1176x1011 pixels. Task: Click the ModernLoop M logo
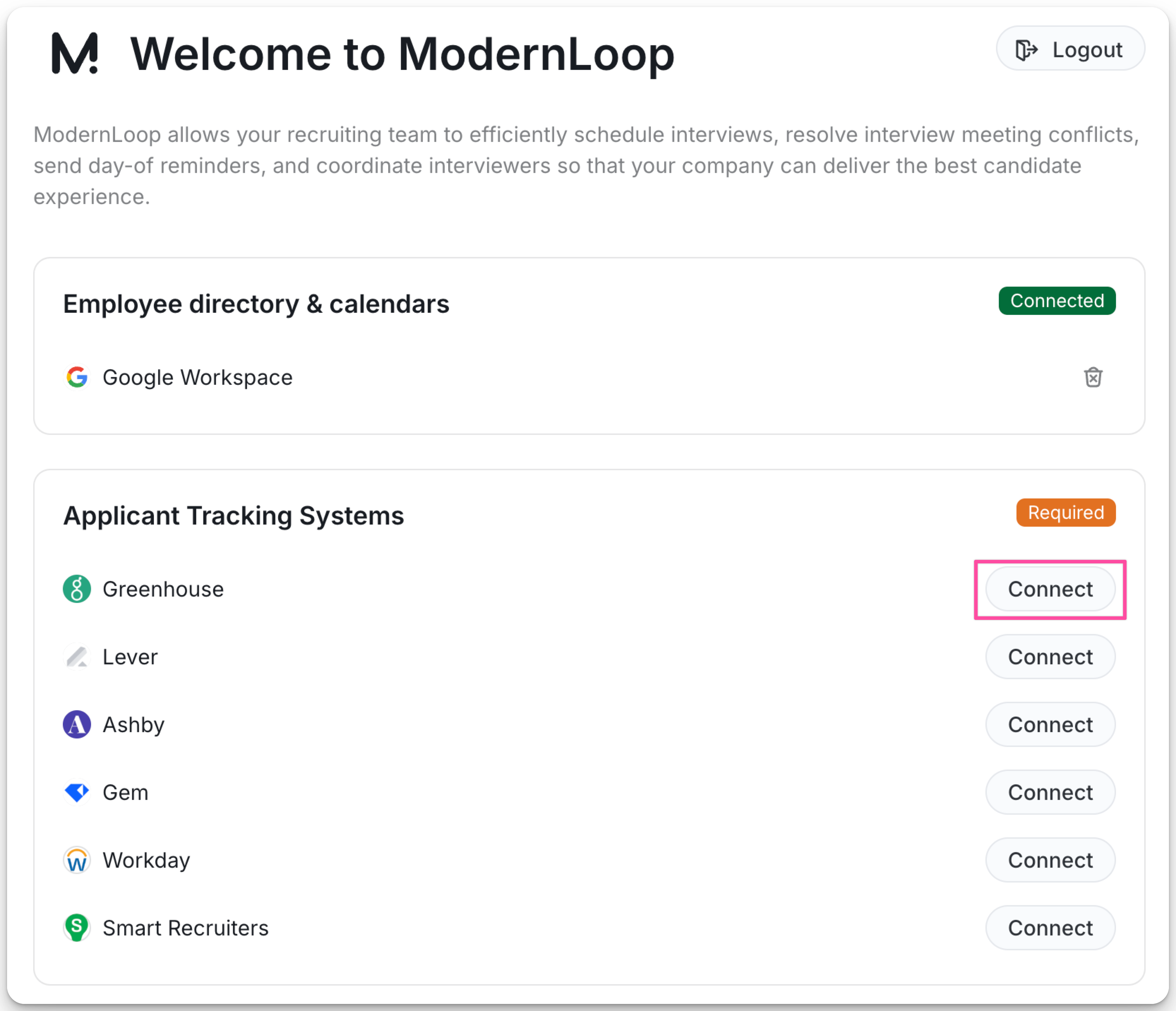75,53
